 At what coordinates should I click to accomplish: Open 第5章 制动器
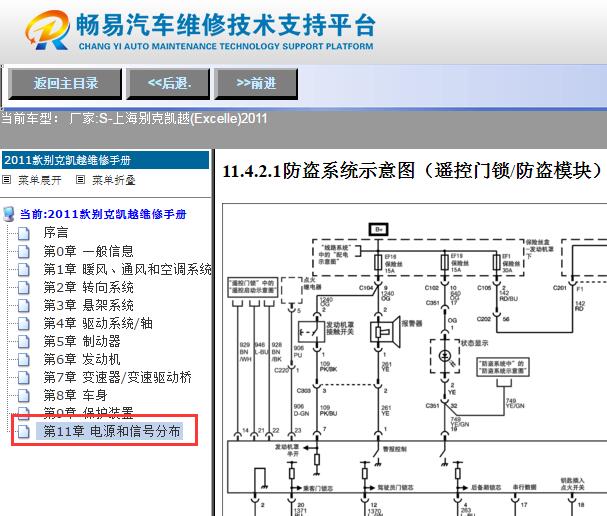click(82, 341)
